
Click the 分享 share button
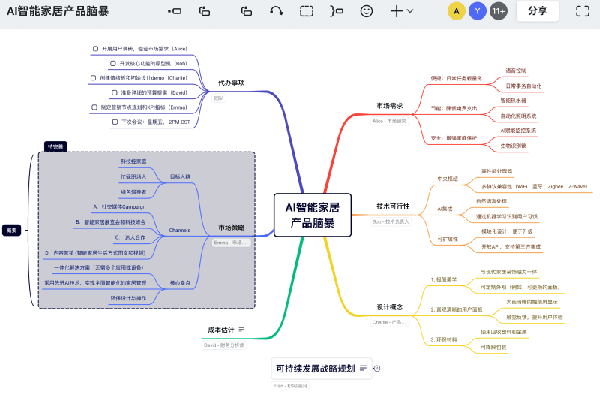point(536,11)
